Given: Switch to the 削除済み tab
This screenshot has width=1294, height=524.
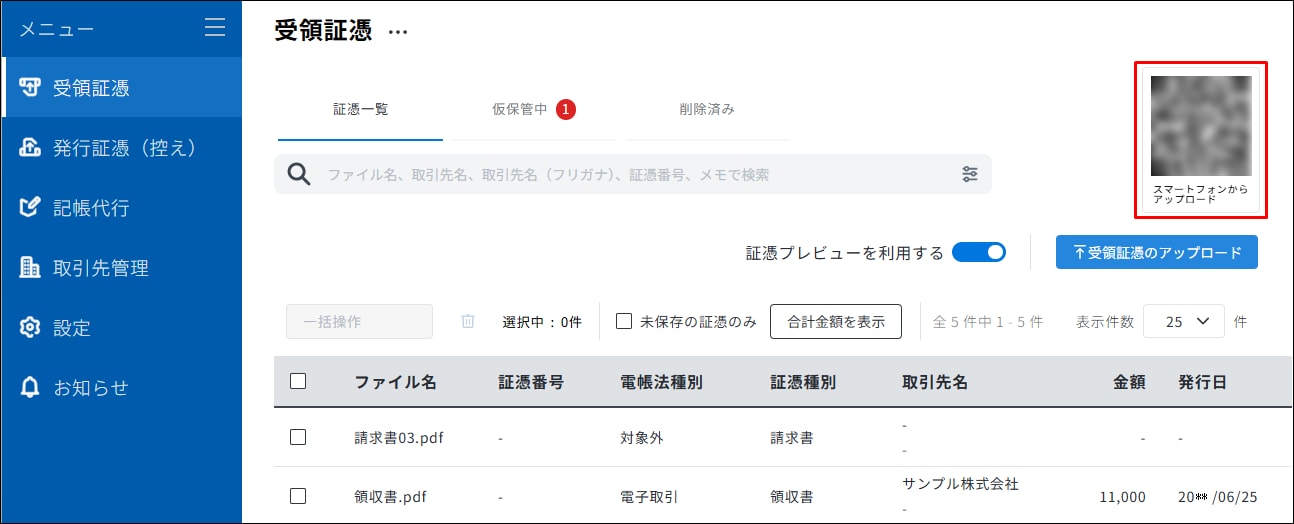Looking at the screenshot, I should click(707, 110).
